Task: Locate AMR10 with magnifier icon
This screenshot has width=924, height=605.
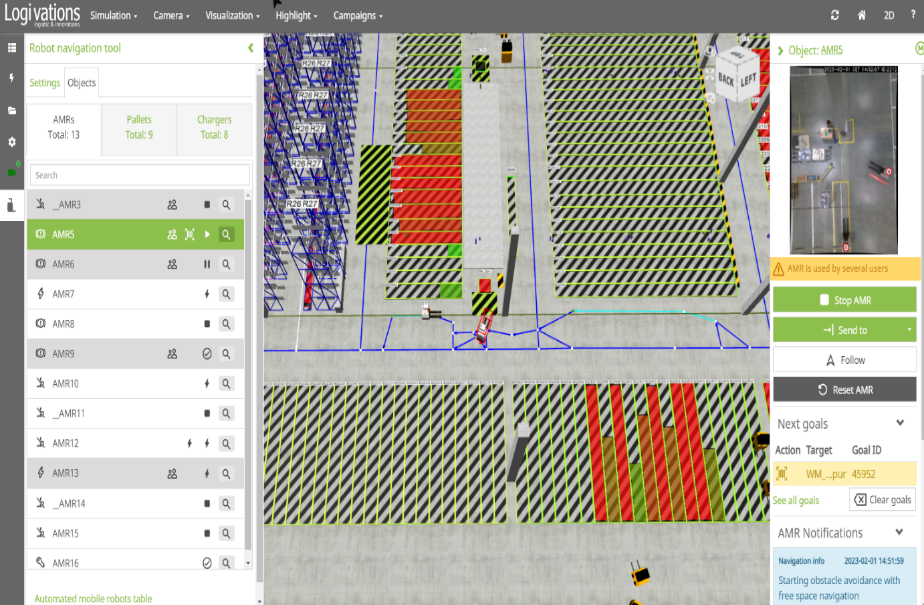Action: (226, 384)
